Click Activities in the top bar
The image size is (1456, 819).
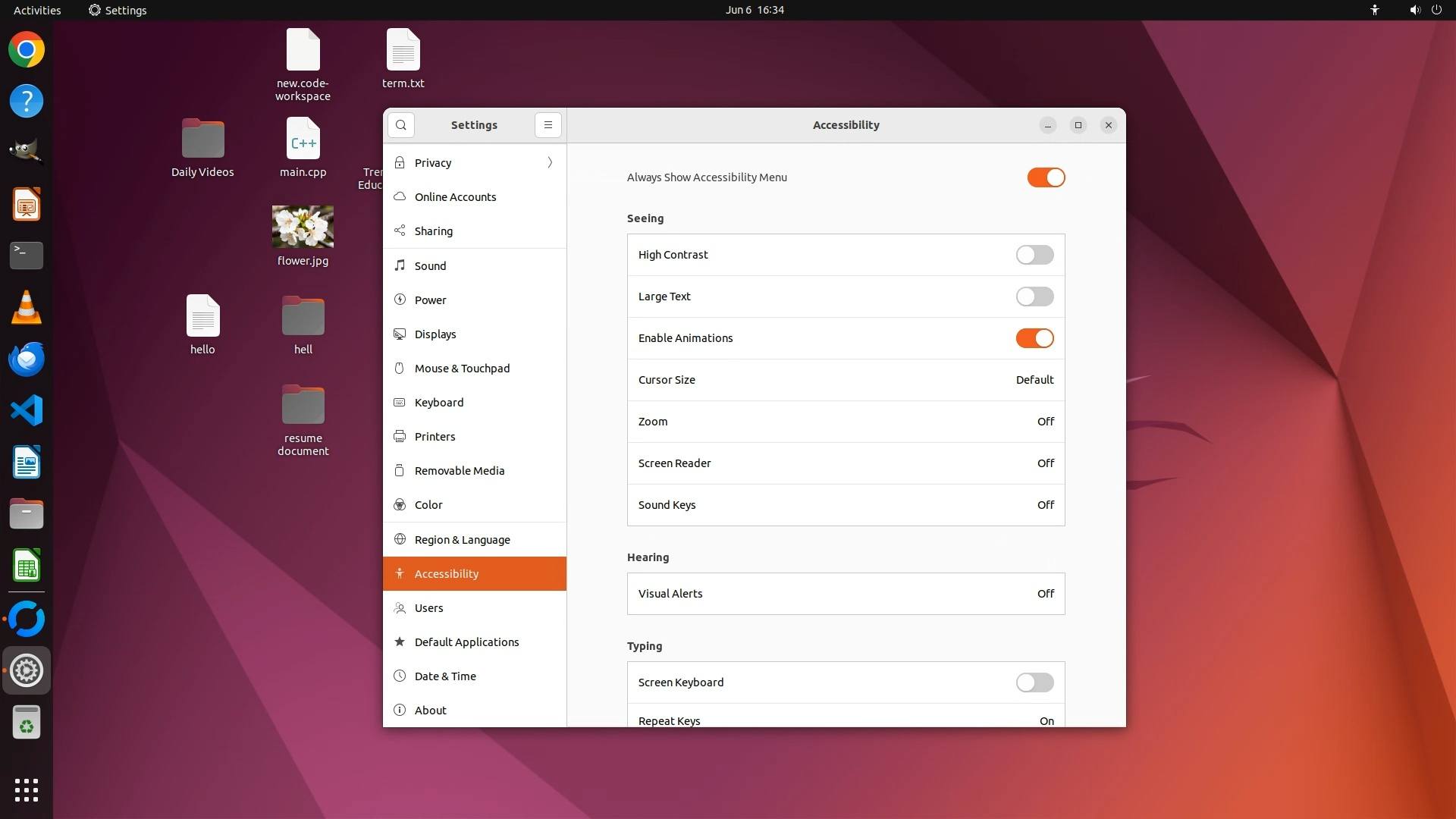[x=37, y=10]
